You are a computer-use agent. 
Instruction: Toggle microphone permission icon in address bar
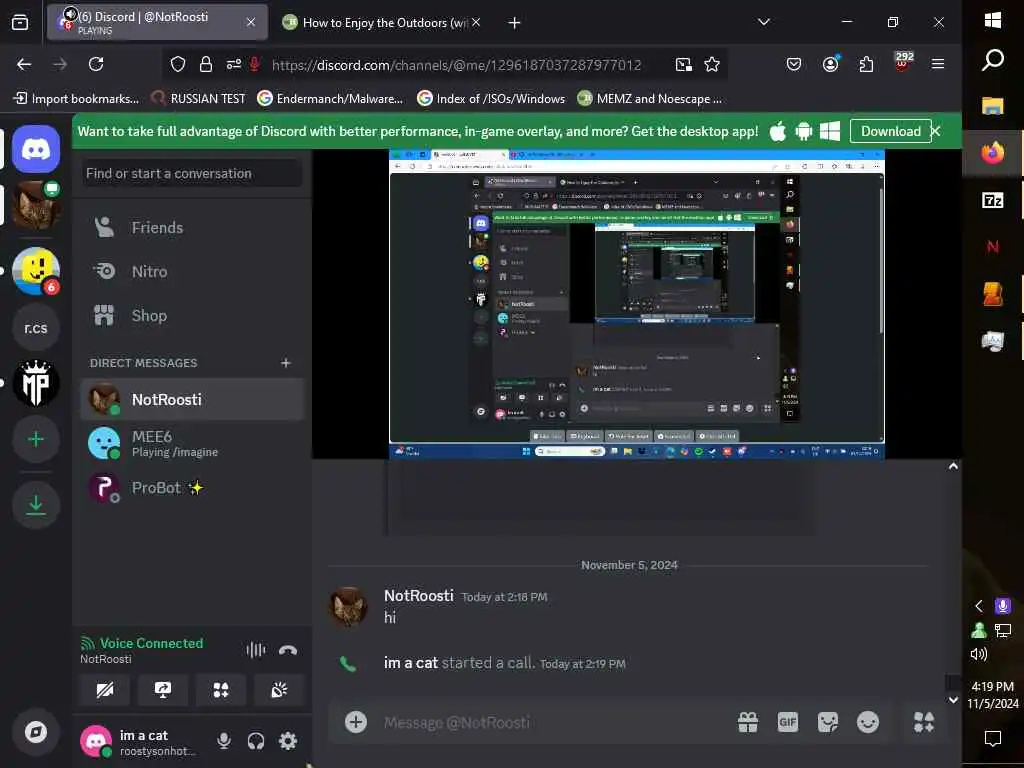255,64
